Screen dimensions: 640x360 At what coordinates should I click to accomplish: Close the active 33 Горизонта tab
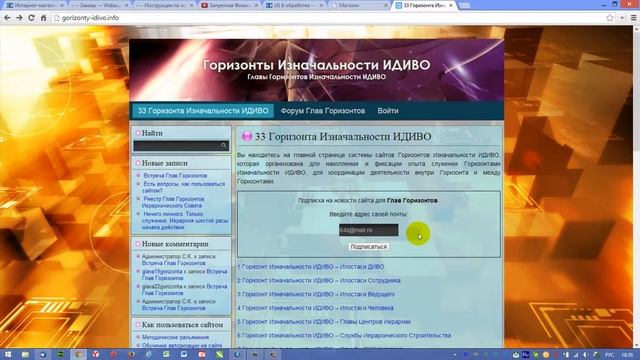coord(451,5)
